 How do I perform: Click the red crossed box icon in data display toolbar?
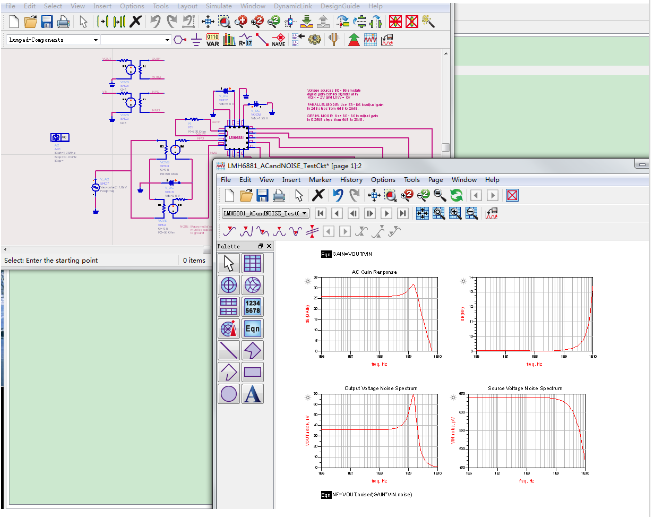(512, 195)
